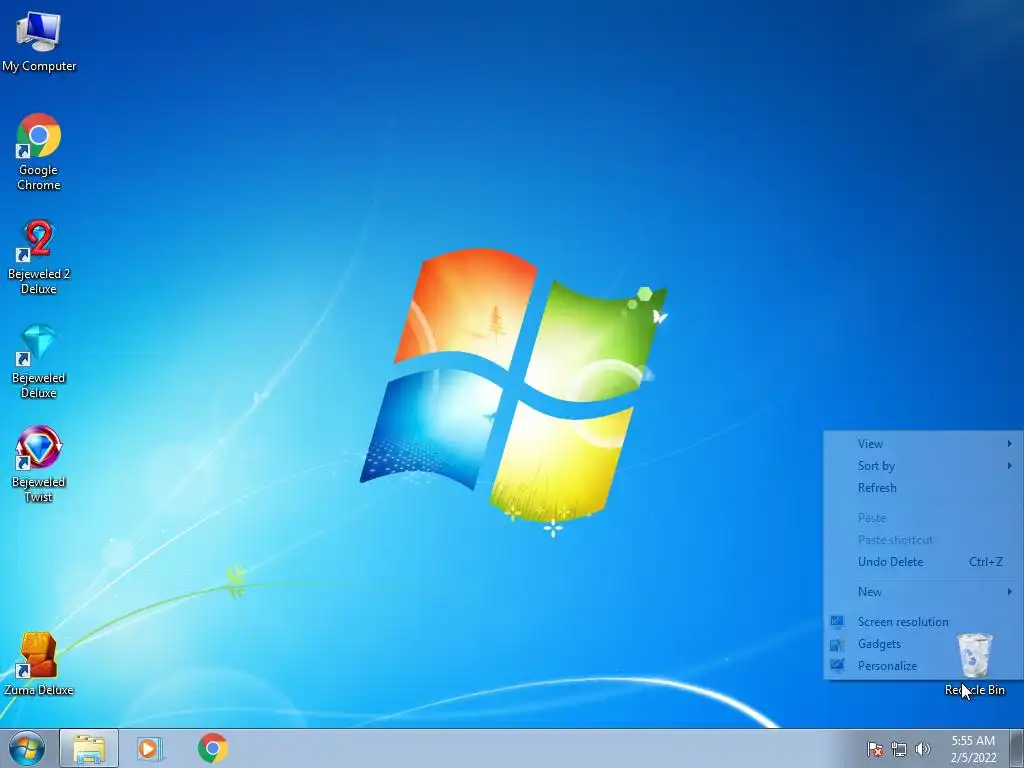The width and height of the screenshot is (1024, 768).
Task: Click the Show desktop strip
Action: click(x=1017, y=748)
